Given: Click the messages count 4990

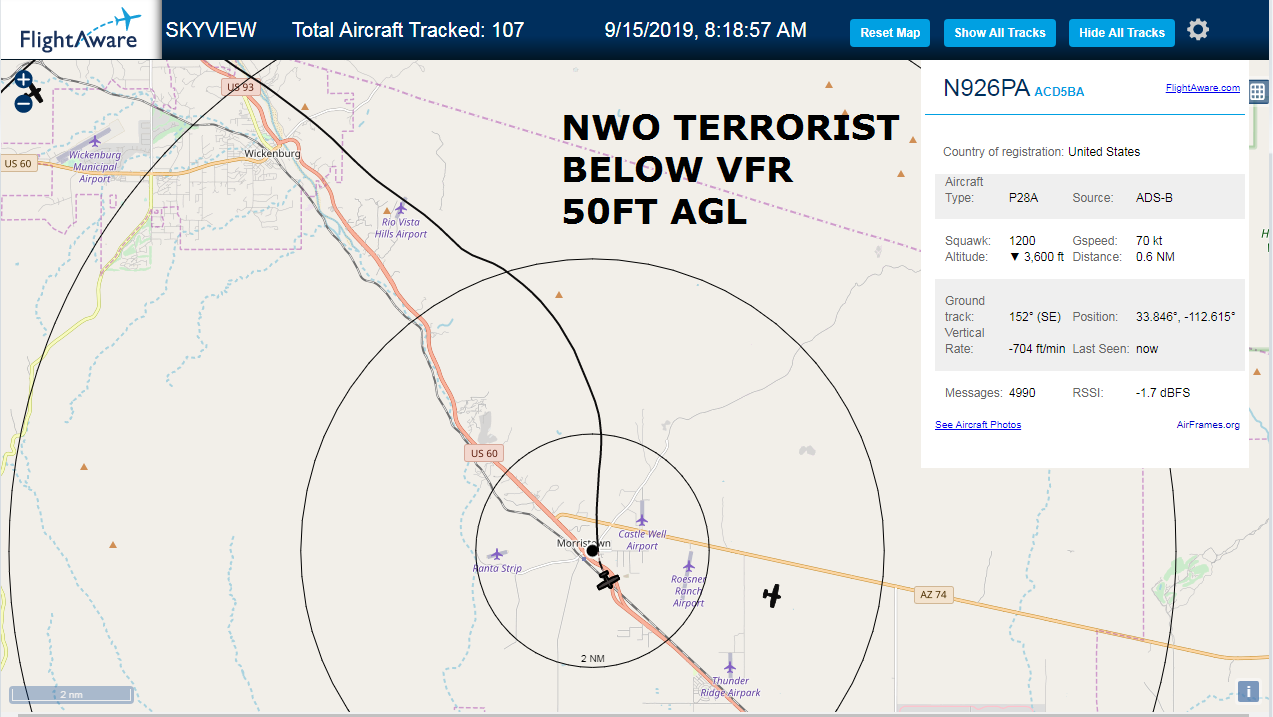Looking at the screenshot, I should pyautogui.click(x=1022, y=393).
